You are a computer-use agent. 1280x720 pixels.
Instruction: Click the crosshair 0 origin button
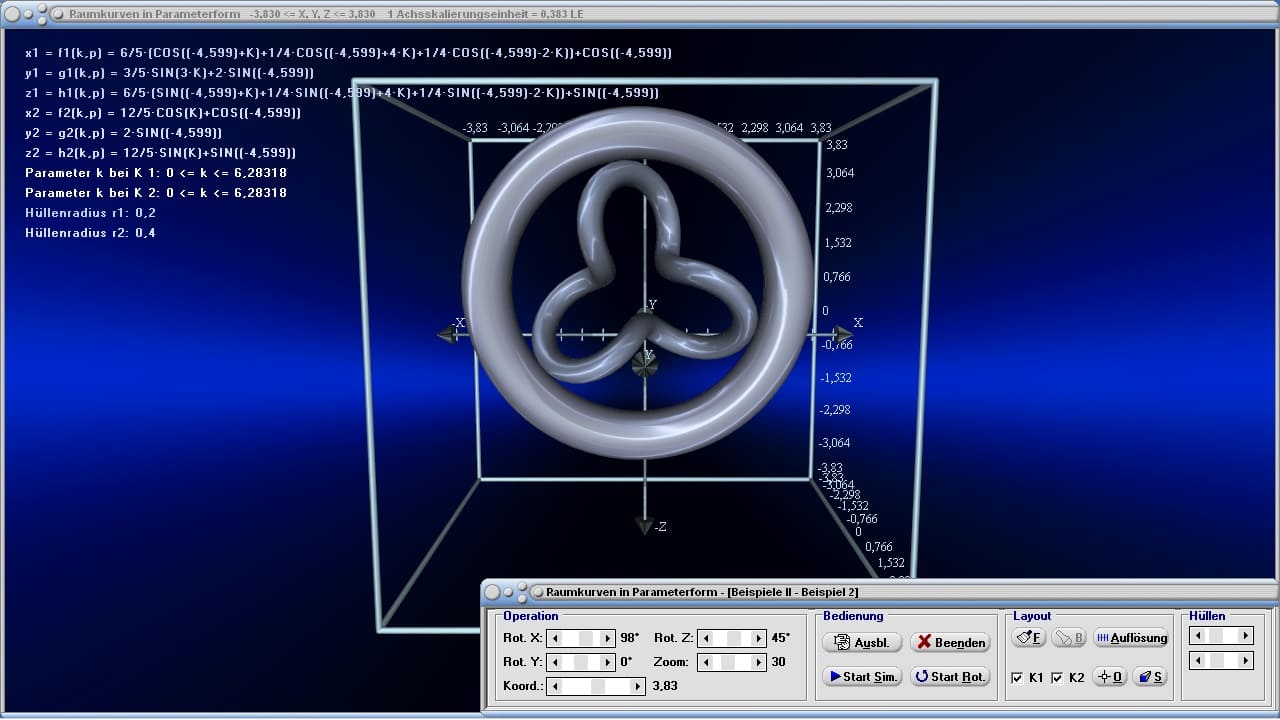point(1109,676)
